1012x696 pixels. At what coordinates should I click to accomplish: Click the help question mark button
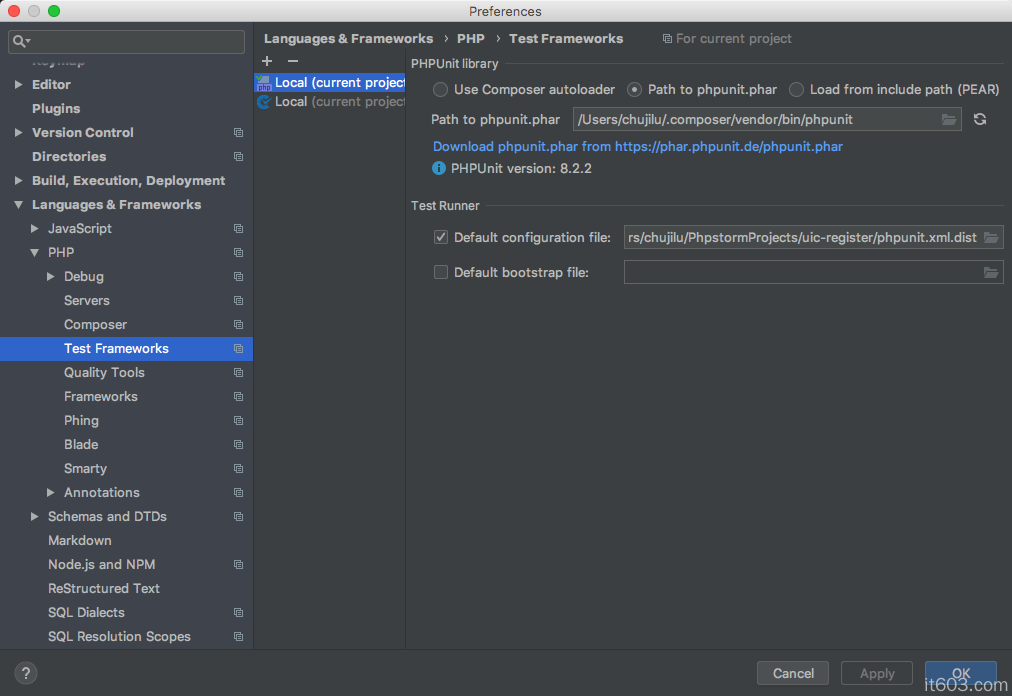pyautogui.click(x=27, y=673)
